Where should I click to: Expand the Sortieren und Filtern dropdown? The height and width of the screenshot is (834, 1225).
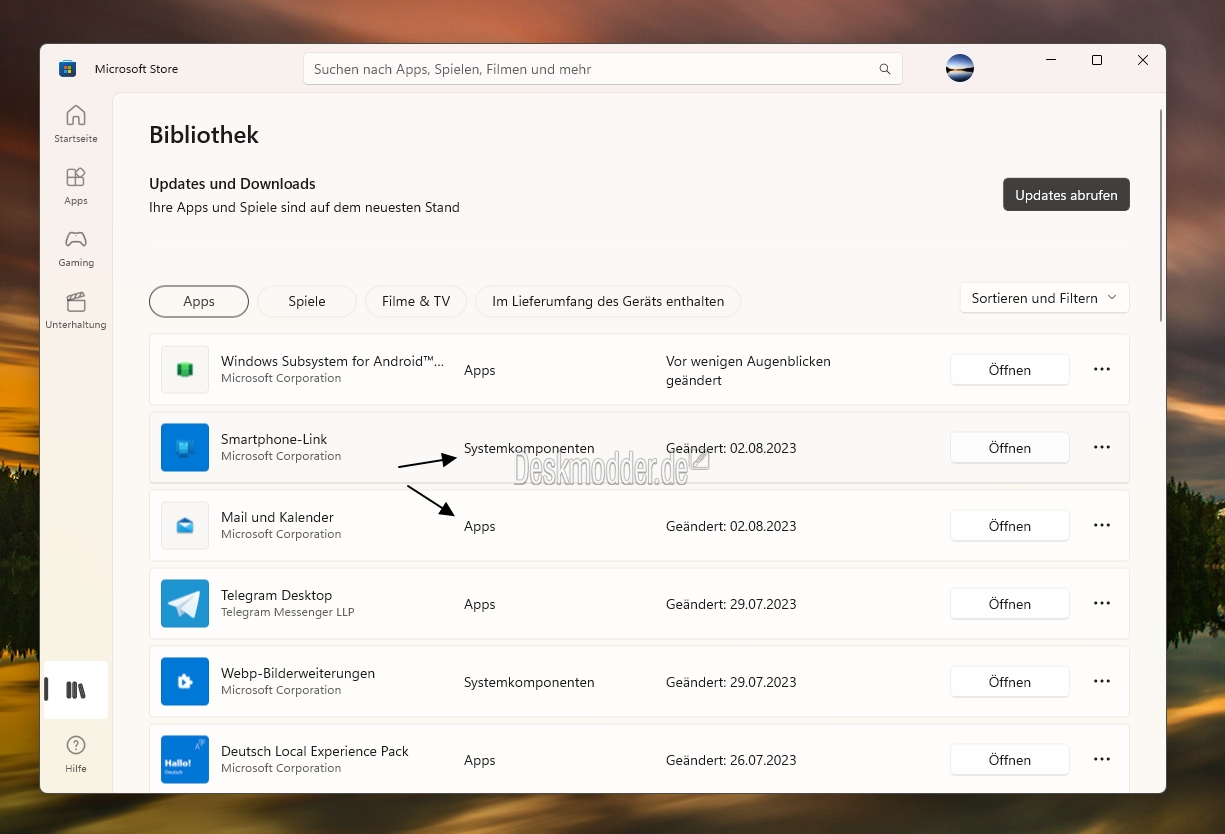pyautogui.click(x=1044, y=298)
